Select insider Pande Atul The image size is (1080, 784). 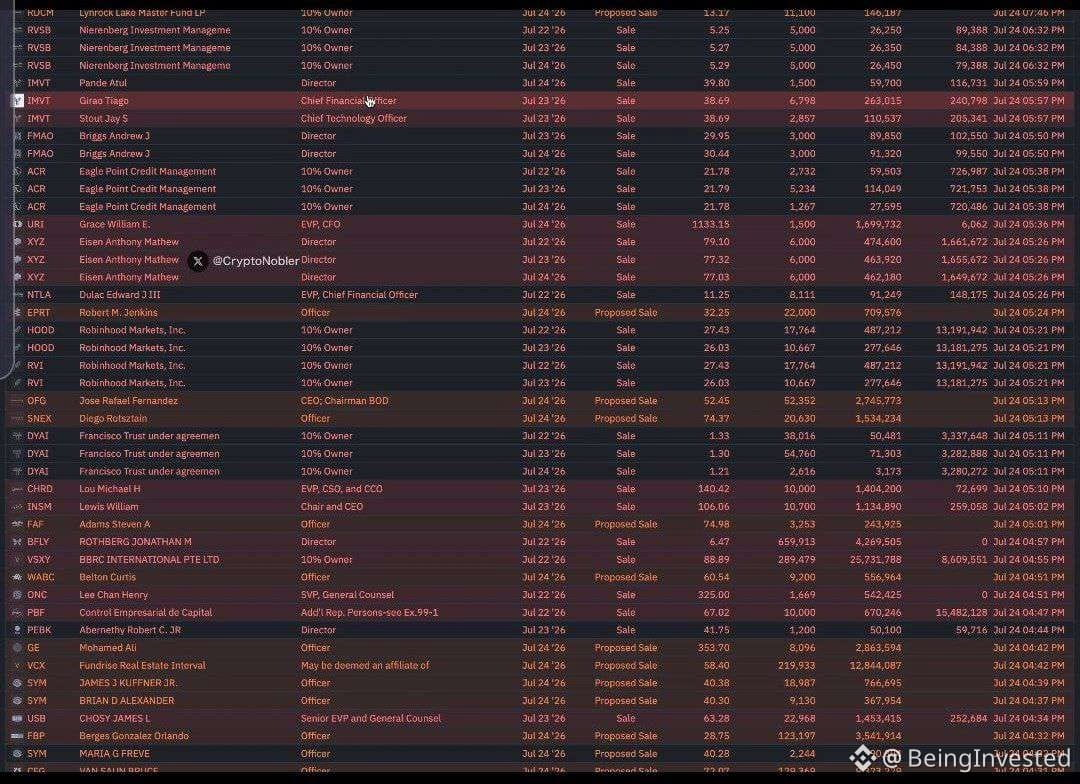pos(103,83)
